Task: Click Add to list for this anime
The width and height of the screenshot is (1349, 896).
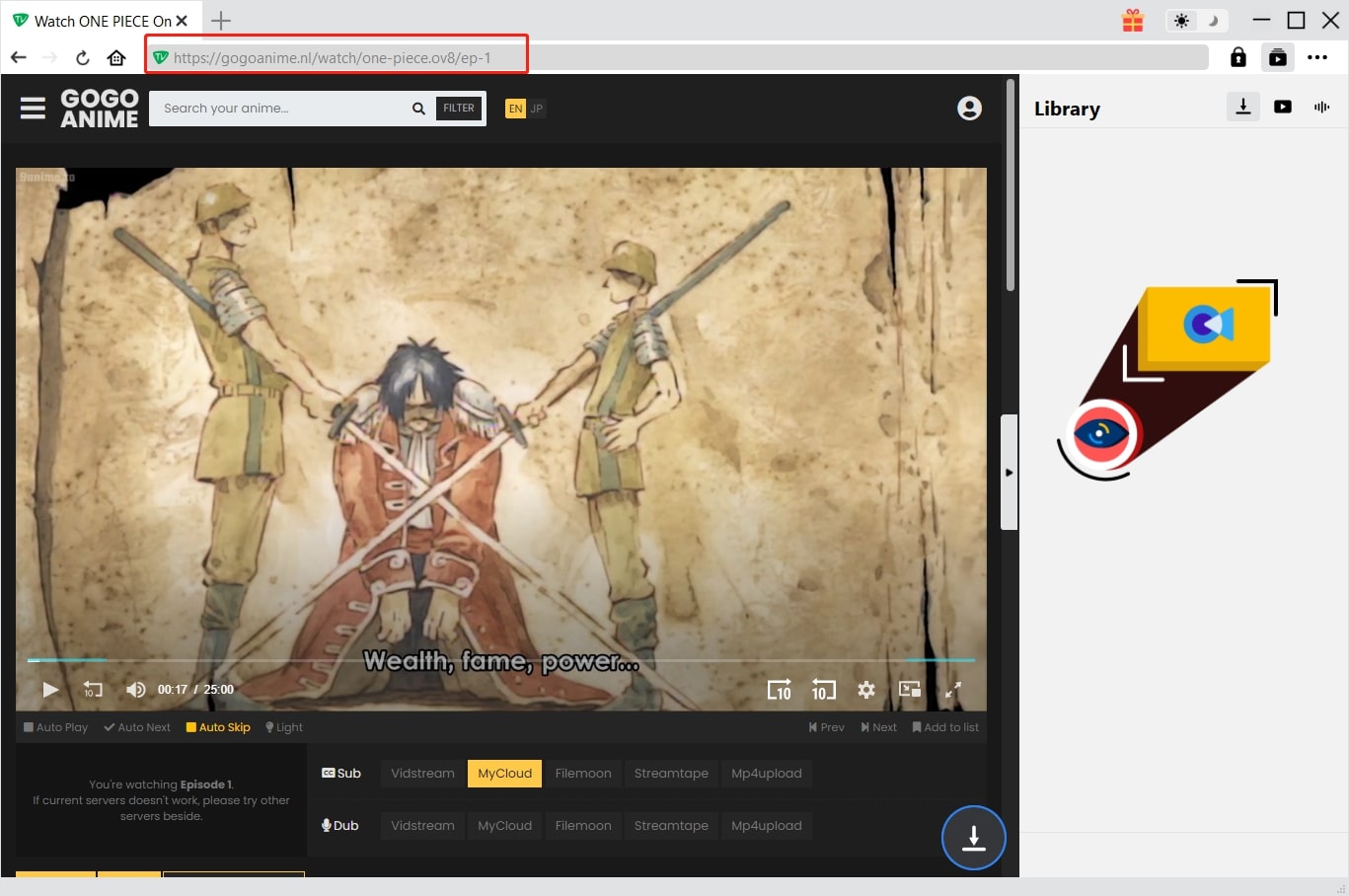Action: click(945, 727)
